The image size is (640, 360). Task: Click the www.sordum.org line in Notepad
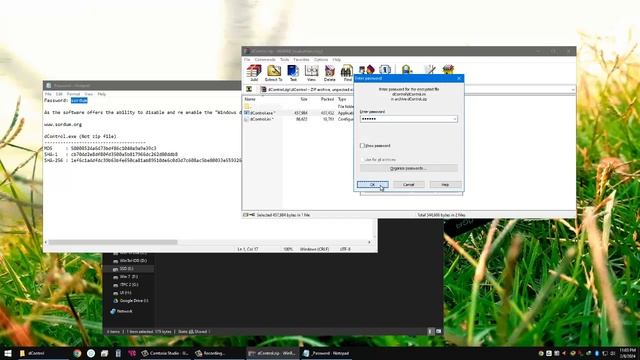(x=63, y=124)
